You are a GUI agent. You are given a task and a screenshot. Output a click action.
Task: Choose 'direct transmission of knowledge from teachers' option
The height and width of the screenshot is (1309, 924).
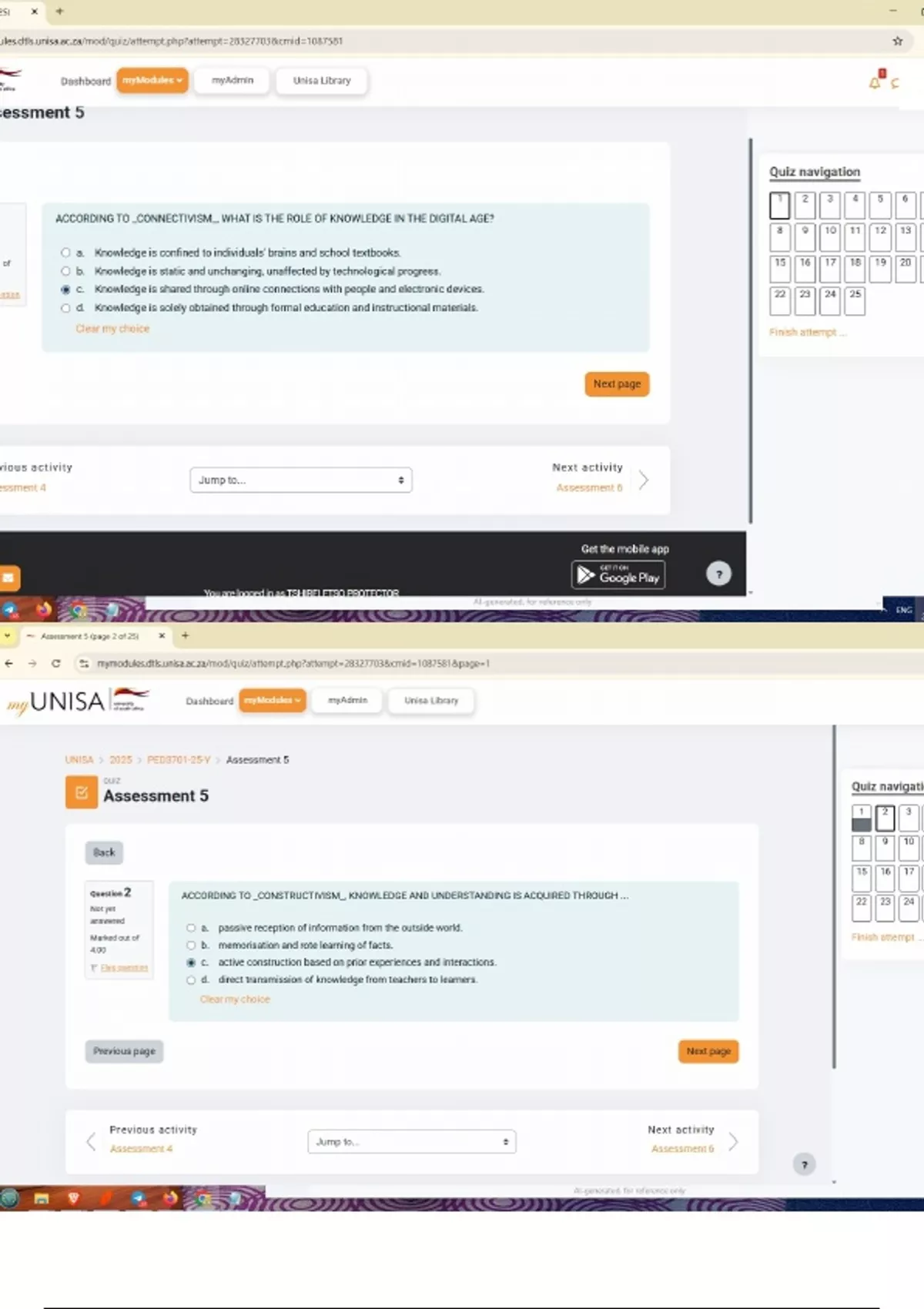191,979
